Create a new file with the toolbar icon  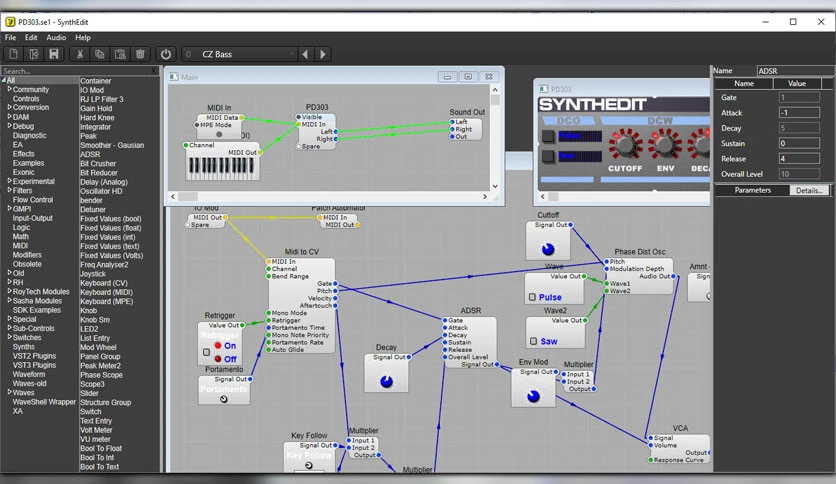tap(13, 54)
